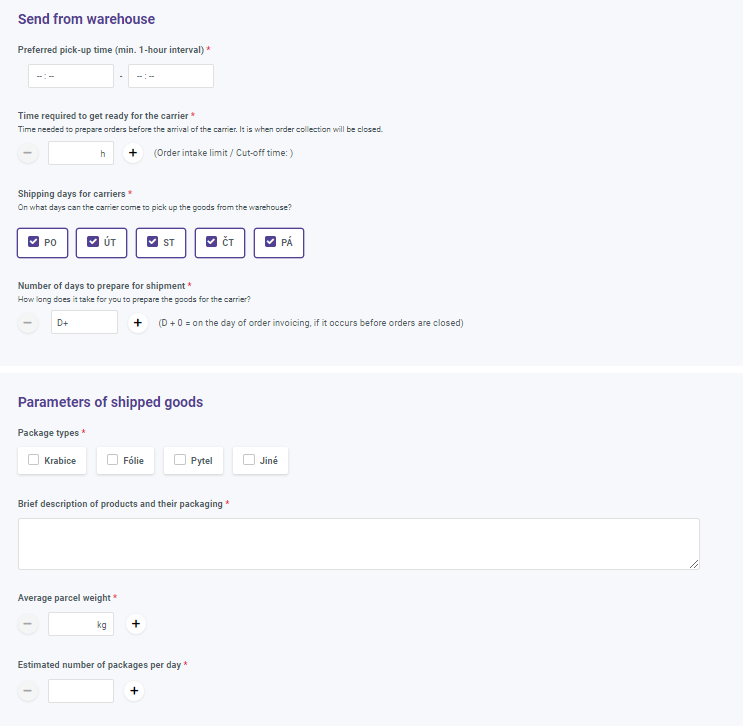Toggle the PÁ shipping day checkbox
Image resolution: width=743 pixels, height=726 pixels.
coord(279,243)
